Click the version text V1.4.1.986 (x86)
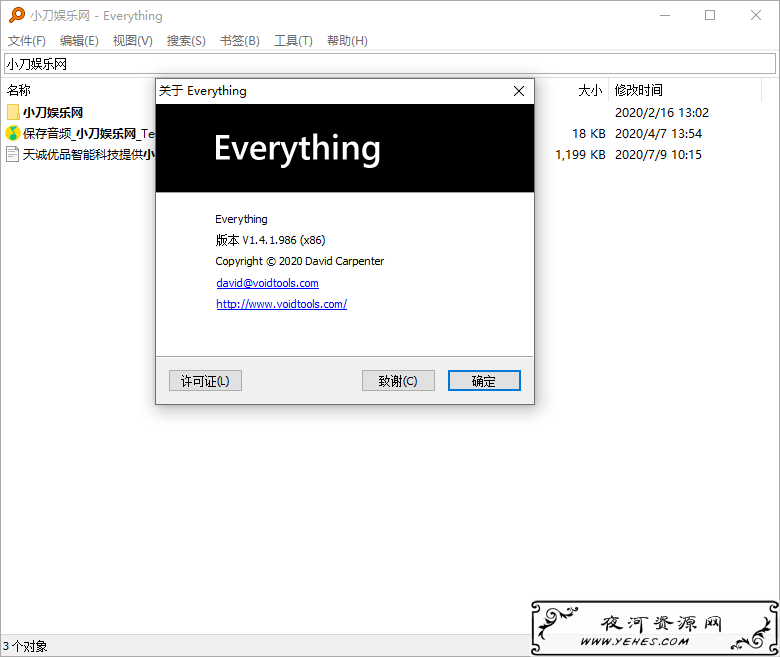 284,240
